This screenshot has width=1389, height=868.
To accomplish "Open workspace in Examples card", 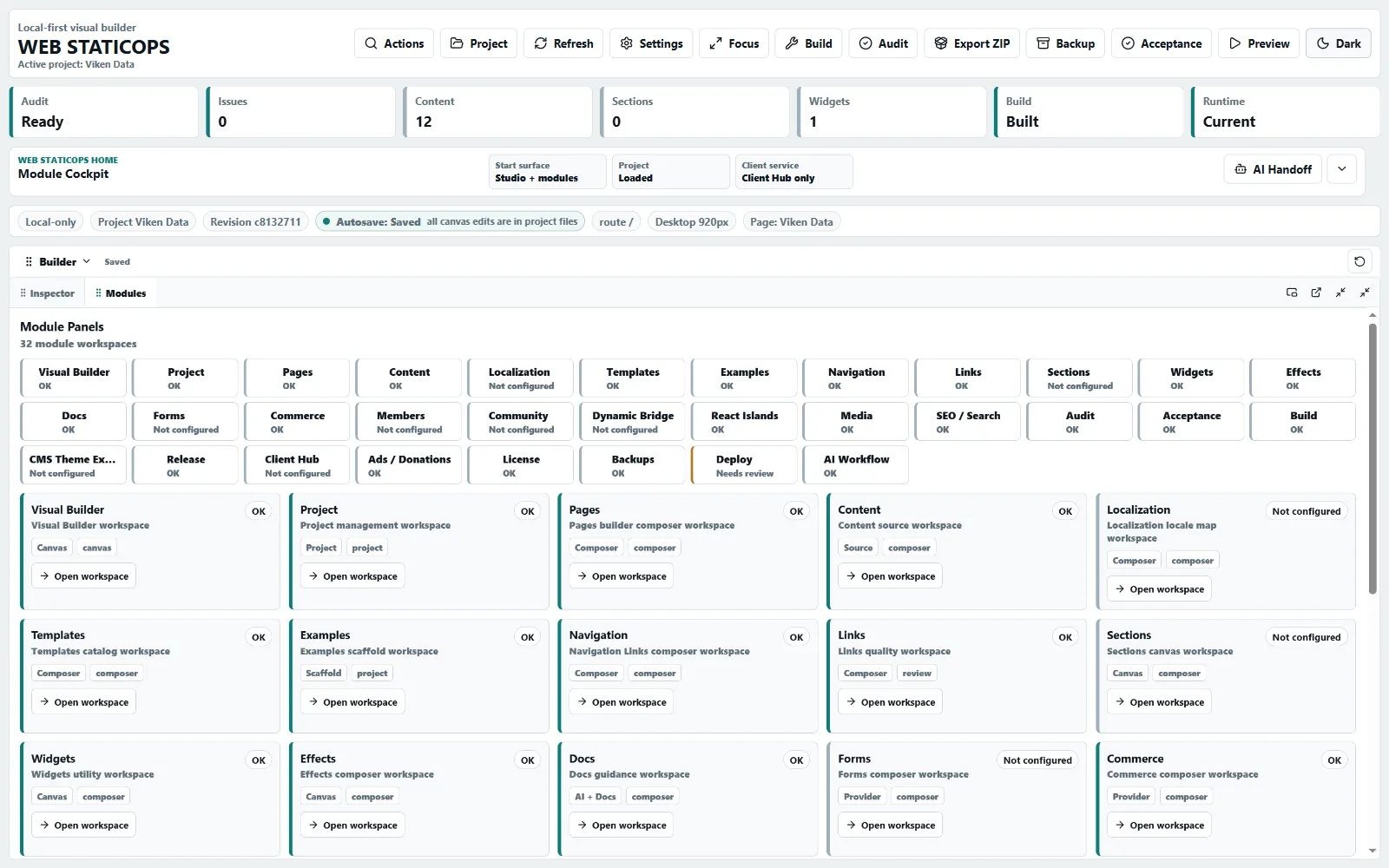I will click(352, 702).
